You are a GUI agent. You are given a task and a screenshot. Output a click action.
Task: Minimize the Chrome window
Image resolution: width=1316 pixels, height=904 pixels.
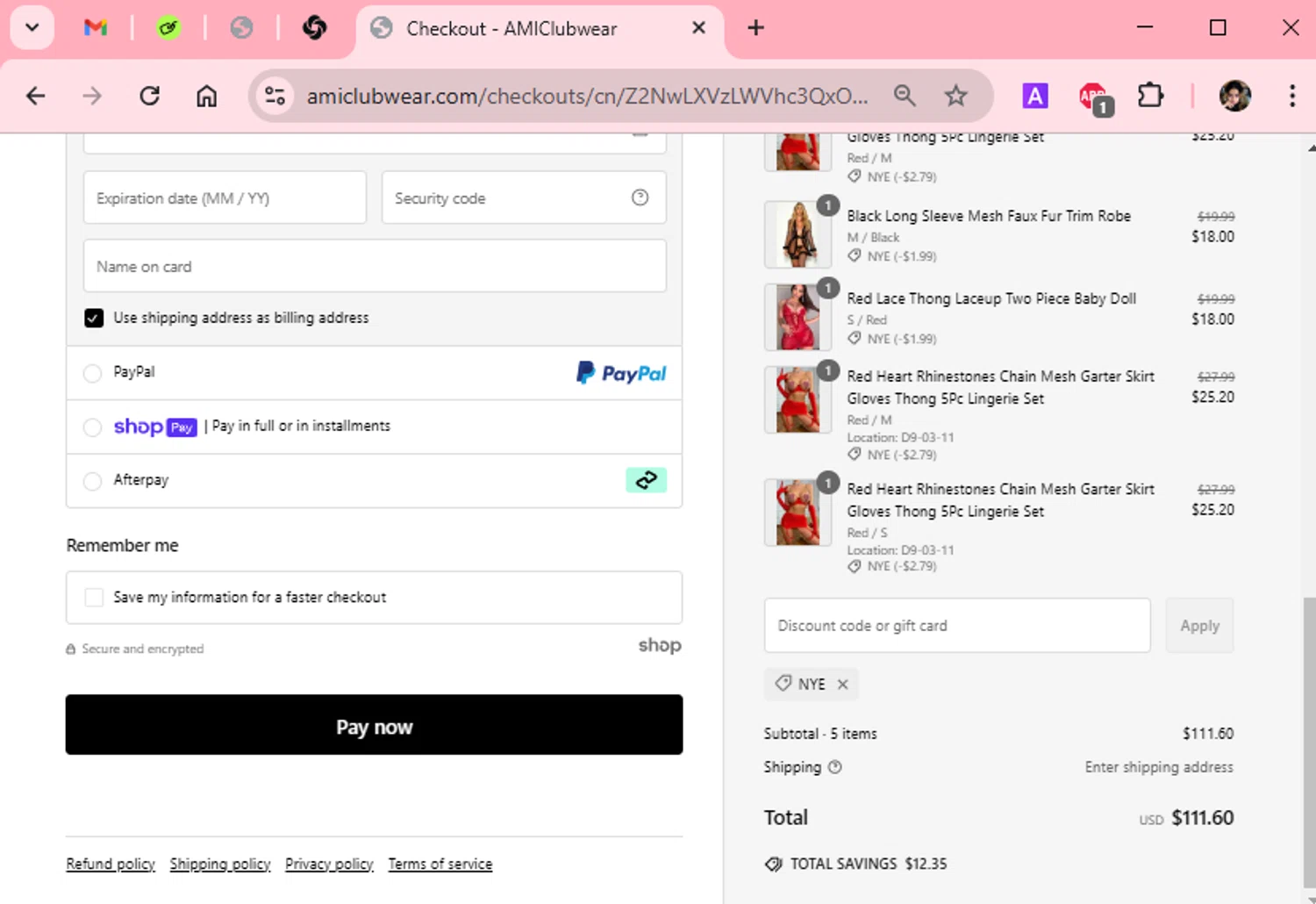[x=1145, y=28]
